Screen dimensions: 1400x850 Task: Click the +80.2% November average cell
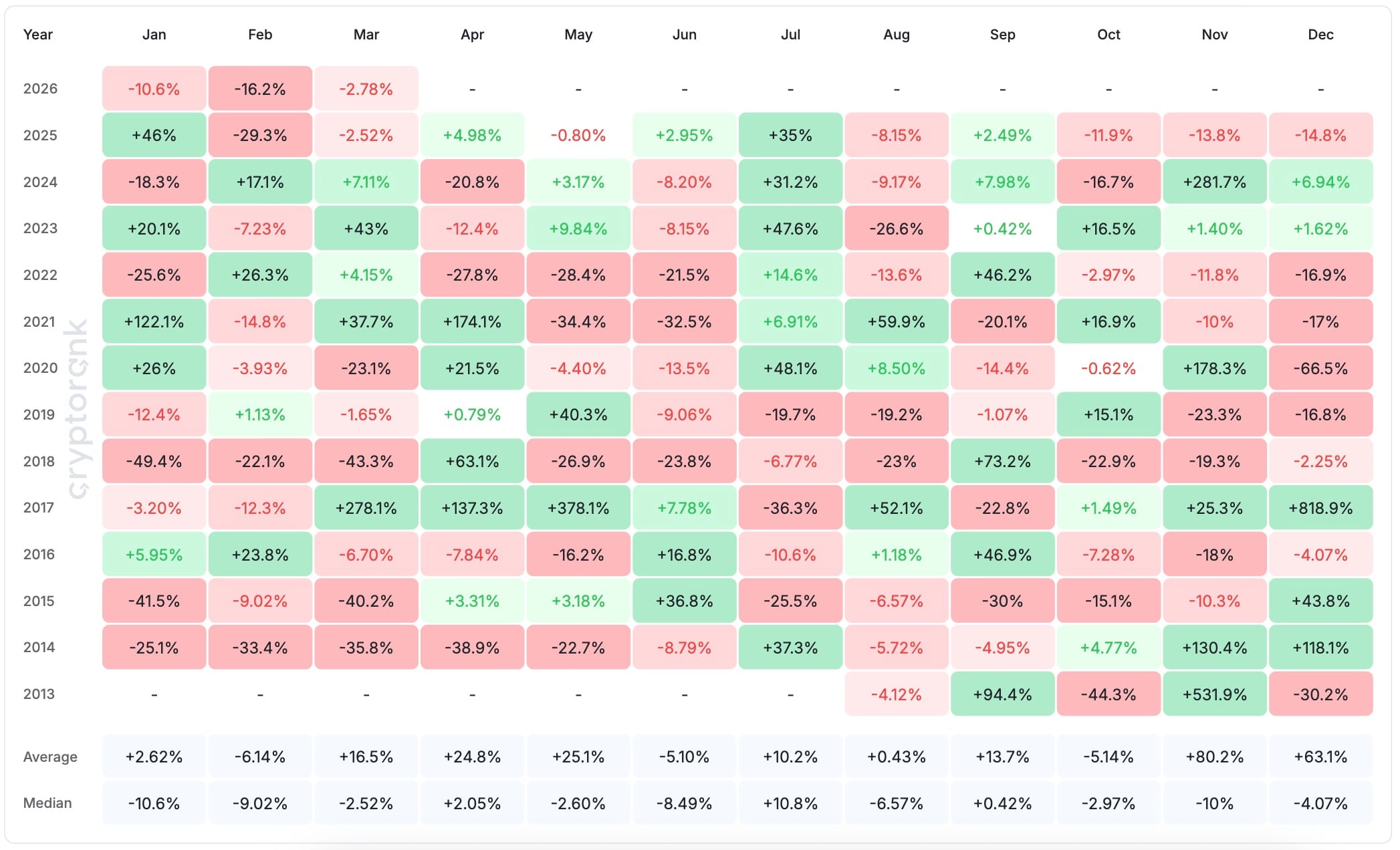(x=1214, y=757)
